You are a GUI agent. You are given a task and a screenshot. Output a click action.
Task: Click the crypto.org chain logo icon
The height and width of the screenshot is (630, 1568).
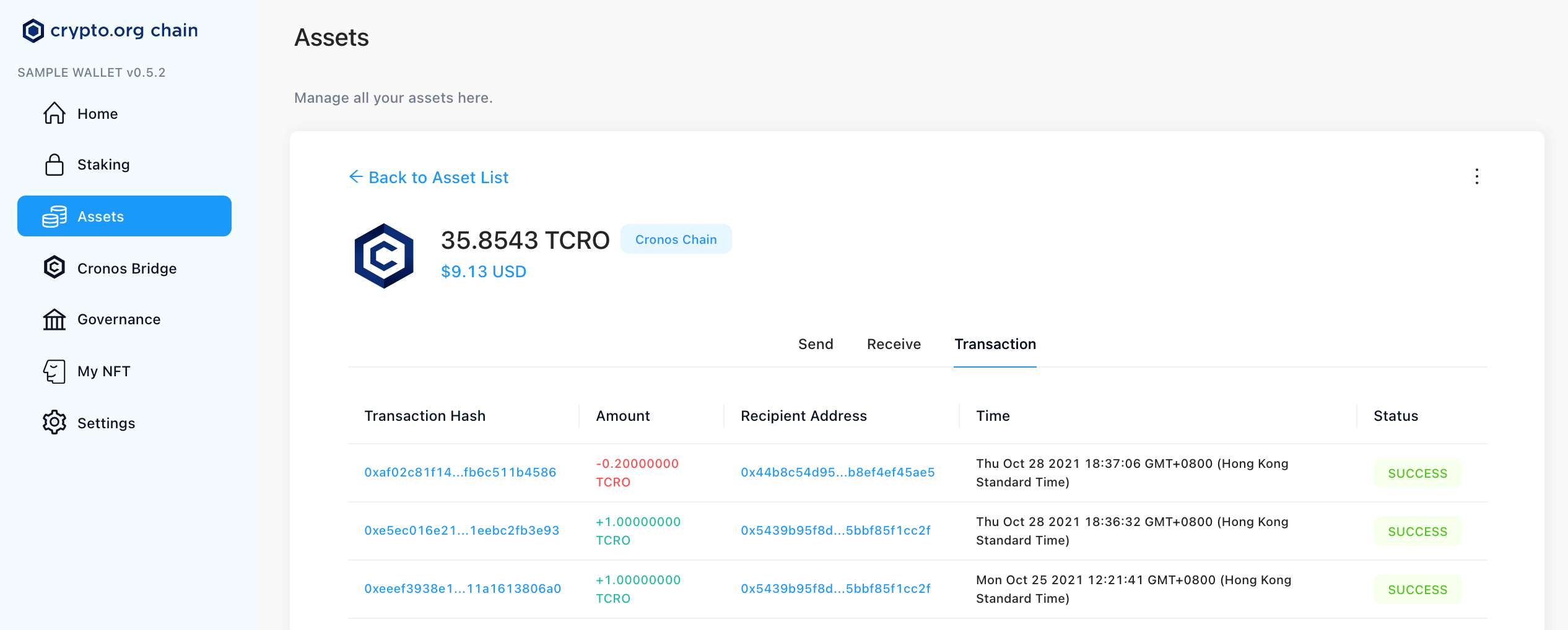33,30
